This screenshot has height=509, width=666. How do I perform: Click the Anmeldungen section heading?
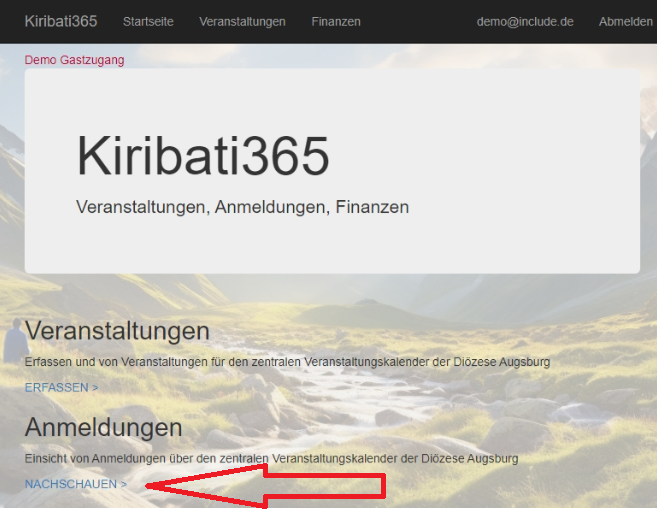103,427
